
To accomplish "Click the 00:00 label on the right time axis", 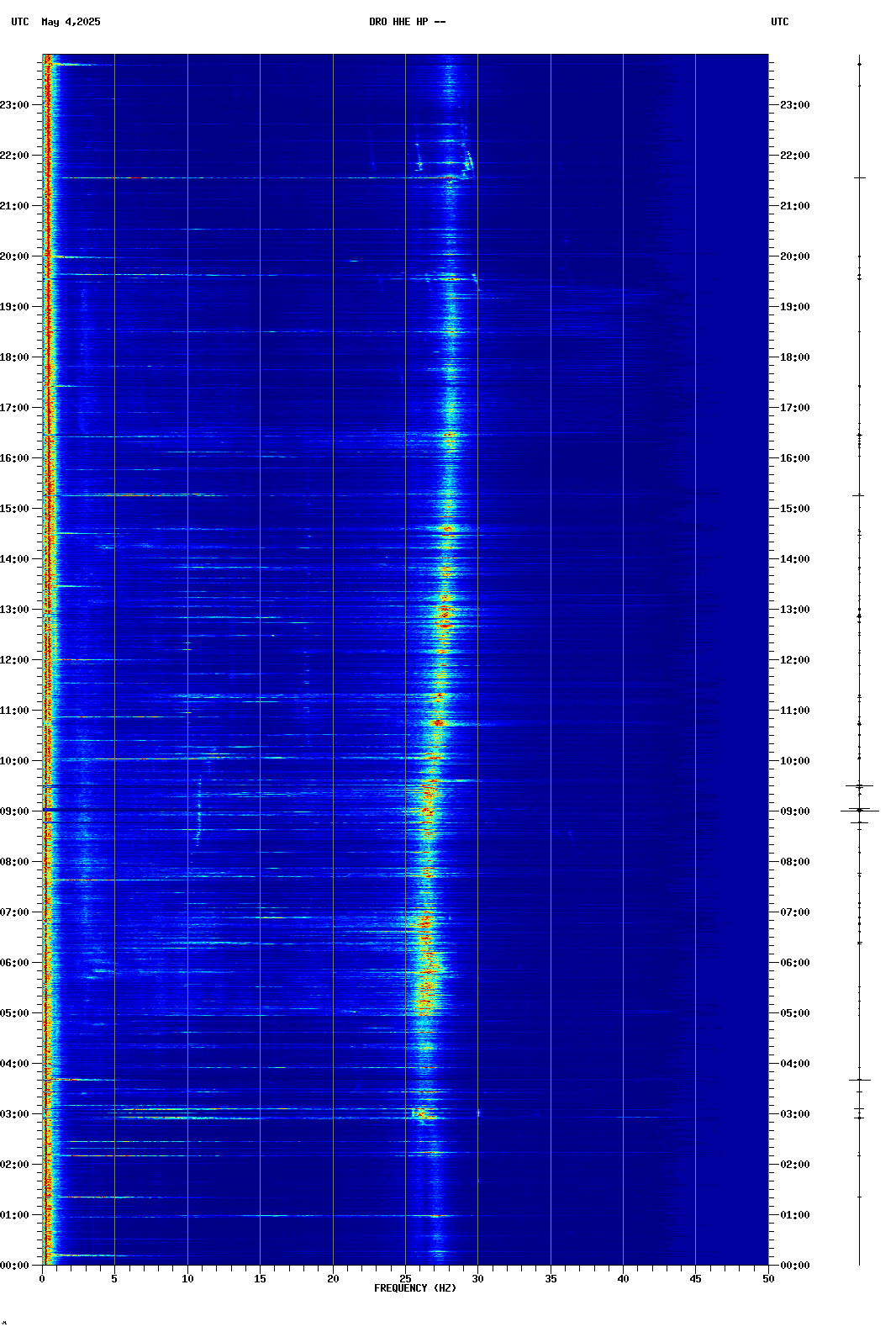I will pos(795,1266).
